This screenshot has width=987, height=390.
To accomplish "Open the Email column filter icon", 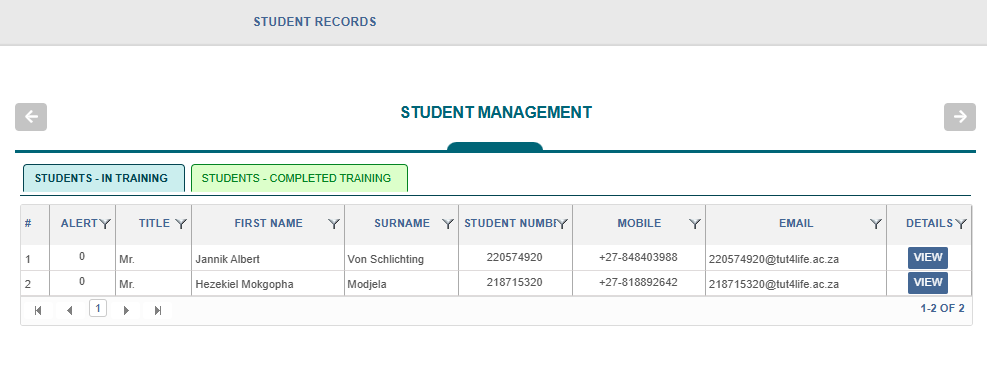I will tap(876, 223).
